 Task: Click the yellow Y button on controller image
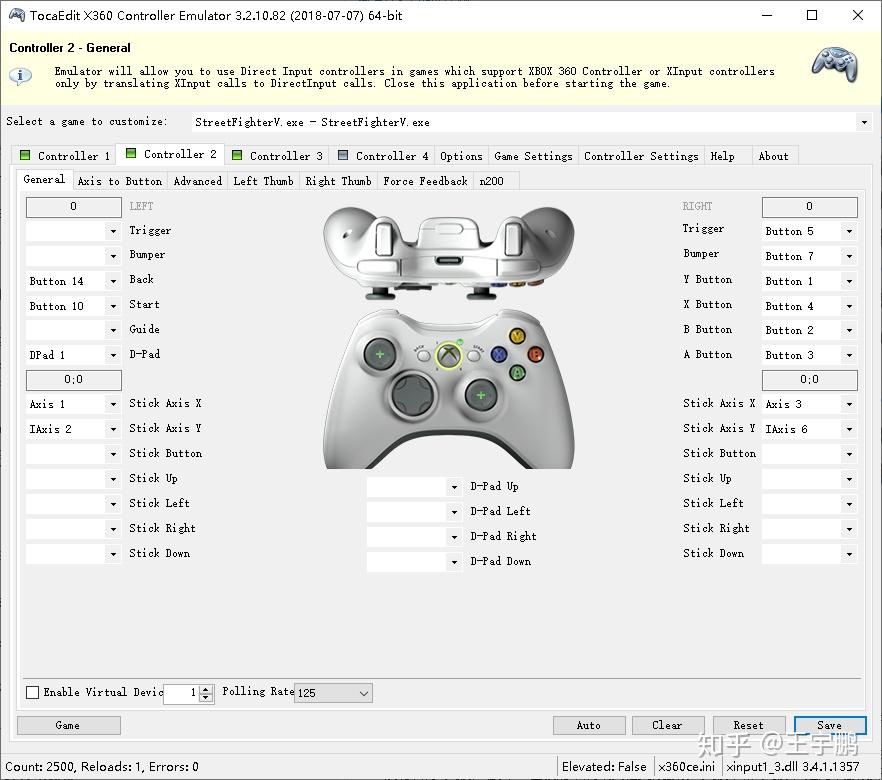pos(517,336)
